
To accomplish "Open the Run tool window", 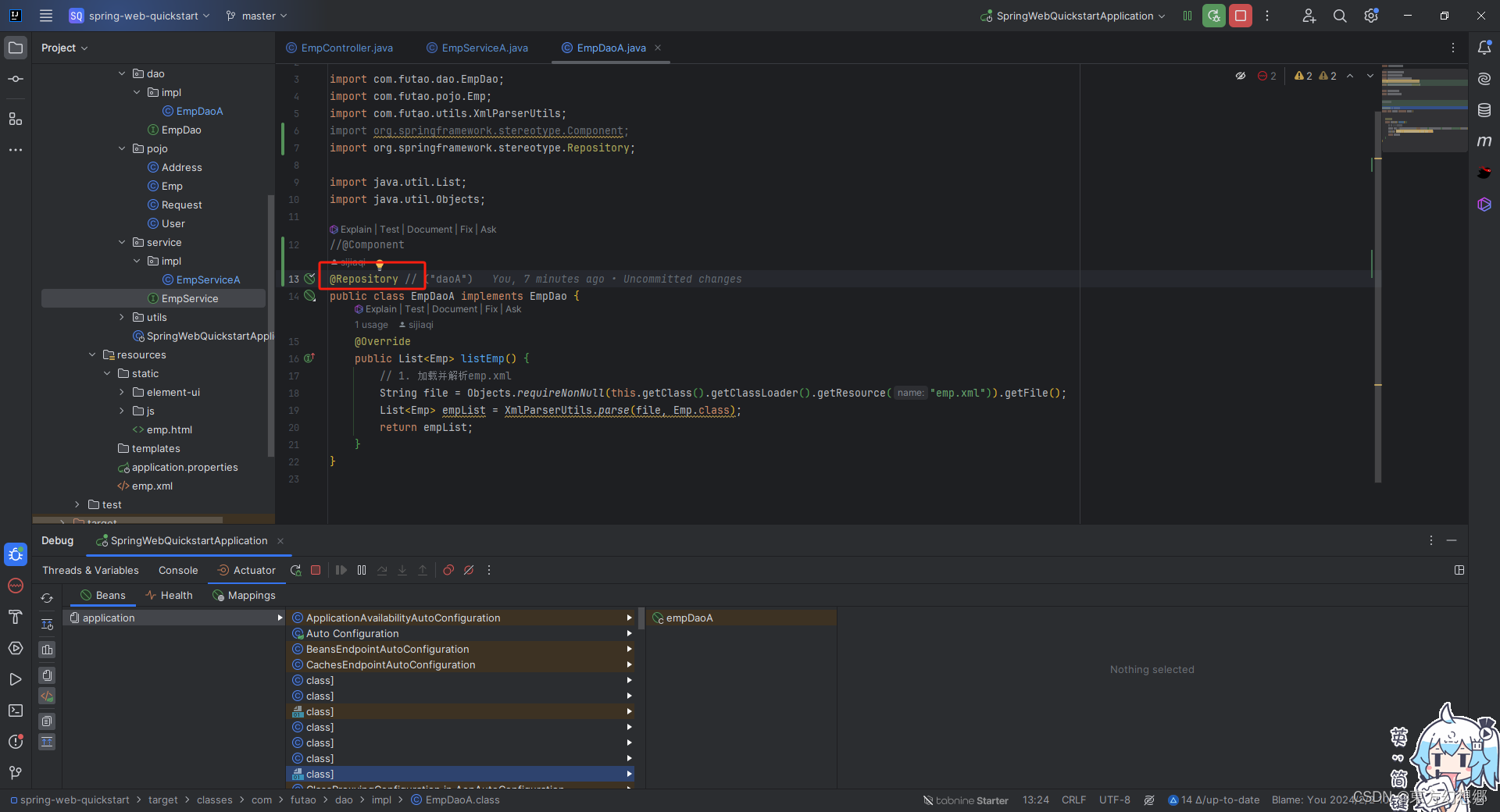I will [x=16, y=679].
